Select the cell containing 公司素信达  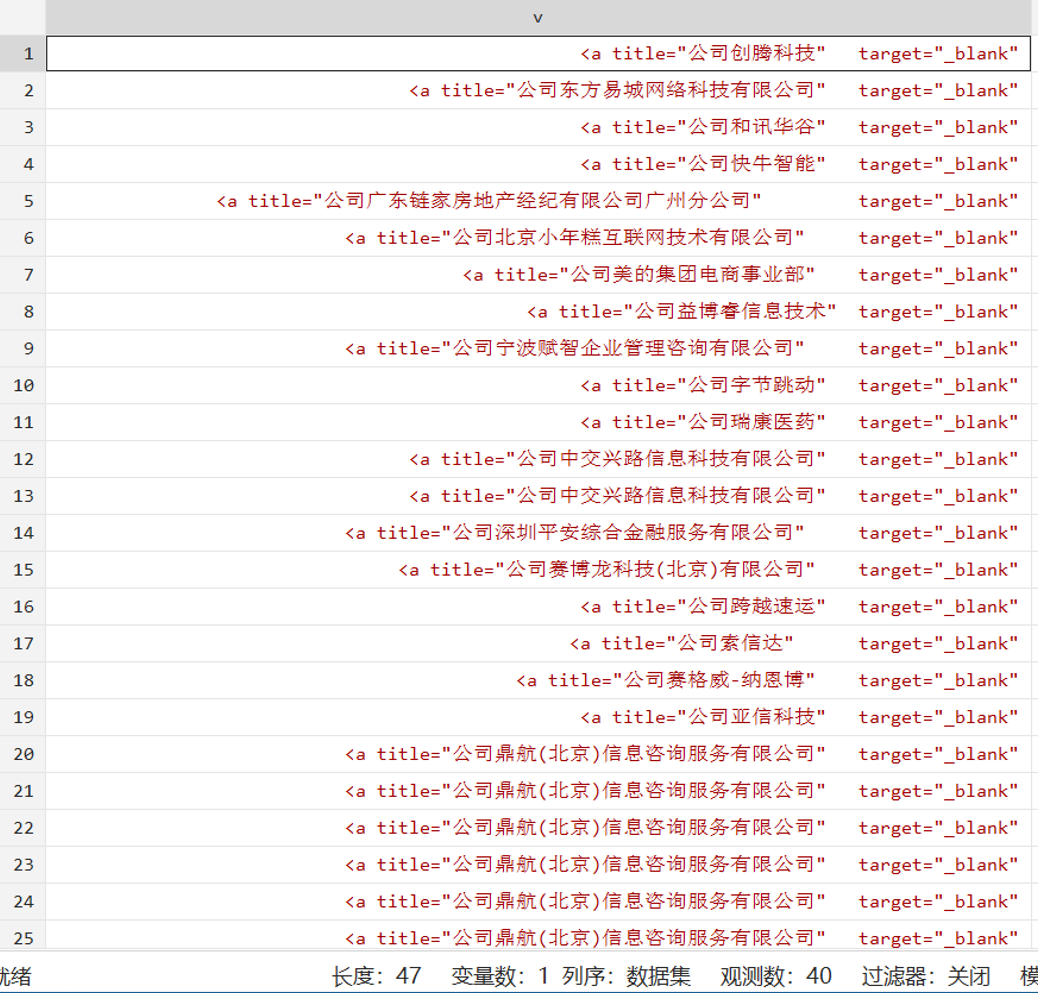tap(538, 643)
